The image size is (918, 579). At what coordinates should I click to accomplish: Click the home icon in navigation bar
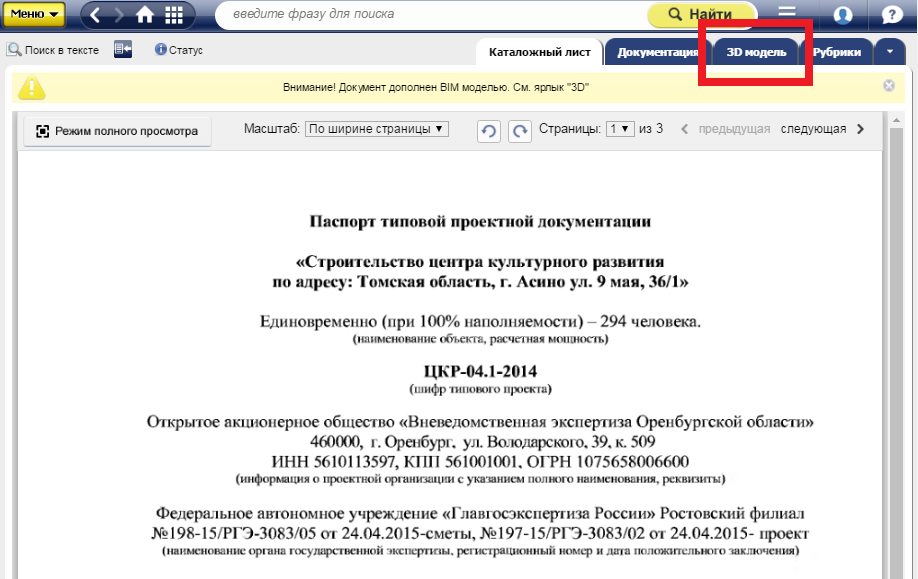click(146, 15)
